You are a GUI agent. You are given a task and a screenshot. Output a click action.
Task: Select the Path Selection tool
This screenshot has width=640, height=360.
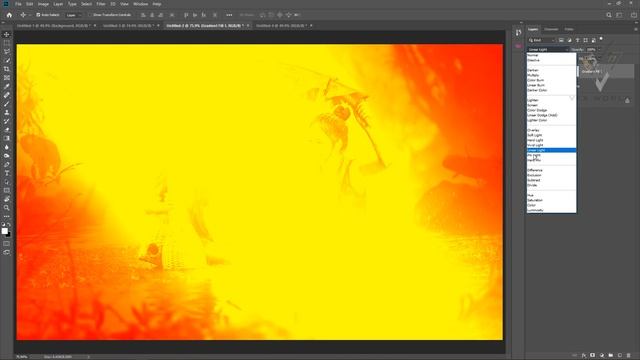[x=7, y=182]
